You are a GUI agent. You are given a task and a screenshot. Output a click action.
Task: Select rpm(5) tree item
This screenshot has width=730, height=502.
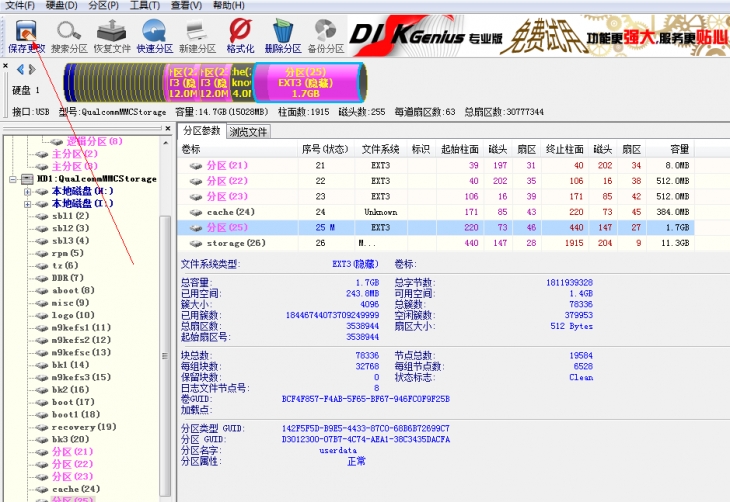(x=68, y=253)
